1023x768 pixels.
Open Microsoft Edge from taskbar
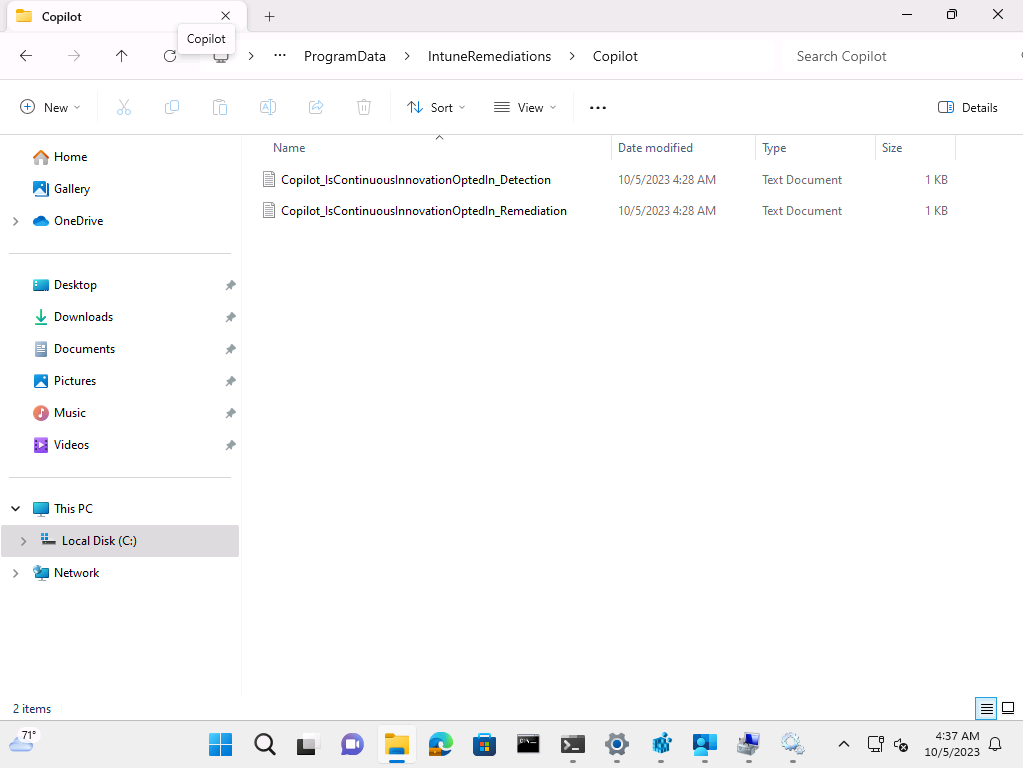click(440, 744)
